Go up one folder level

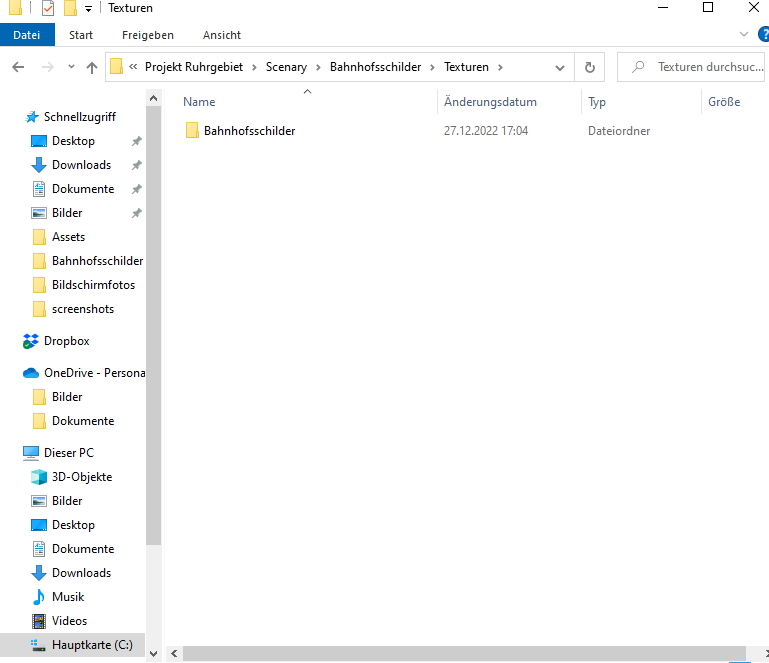click(92, 67)
